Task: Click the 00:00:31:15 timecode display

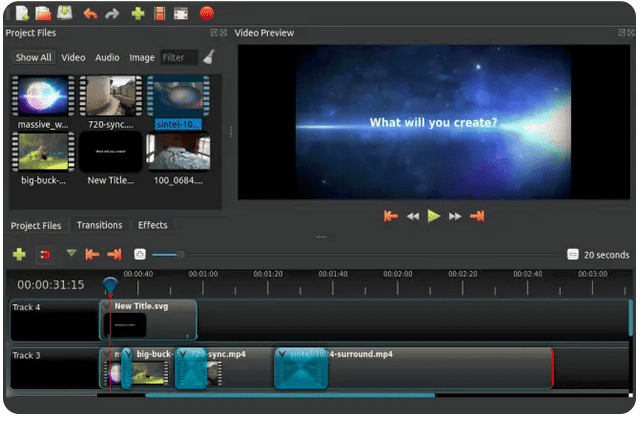Action: click(51, 285)
